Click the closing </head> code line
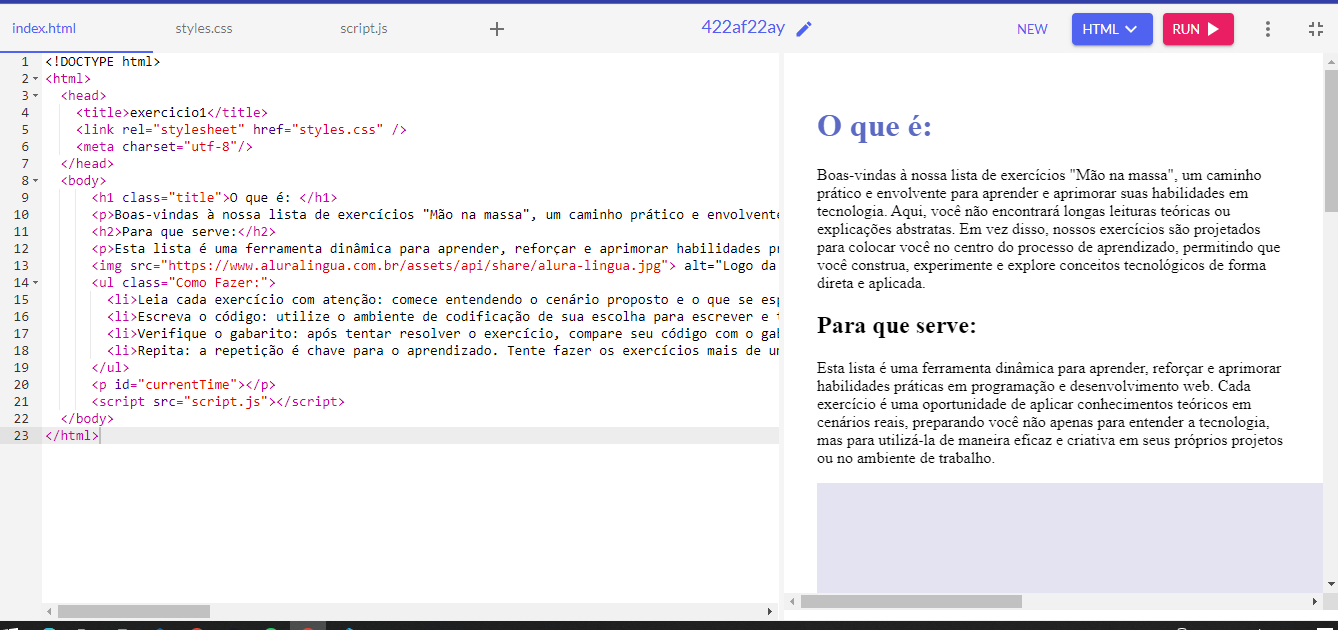The width and height of the screenshot is (1338, 630). [x=87, y=164]
